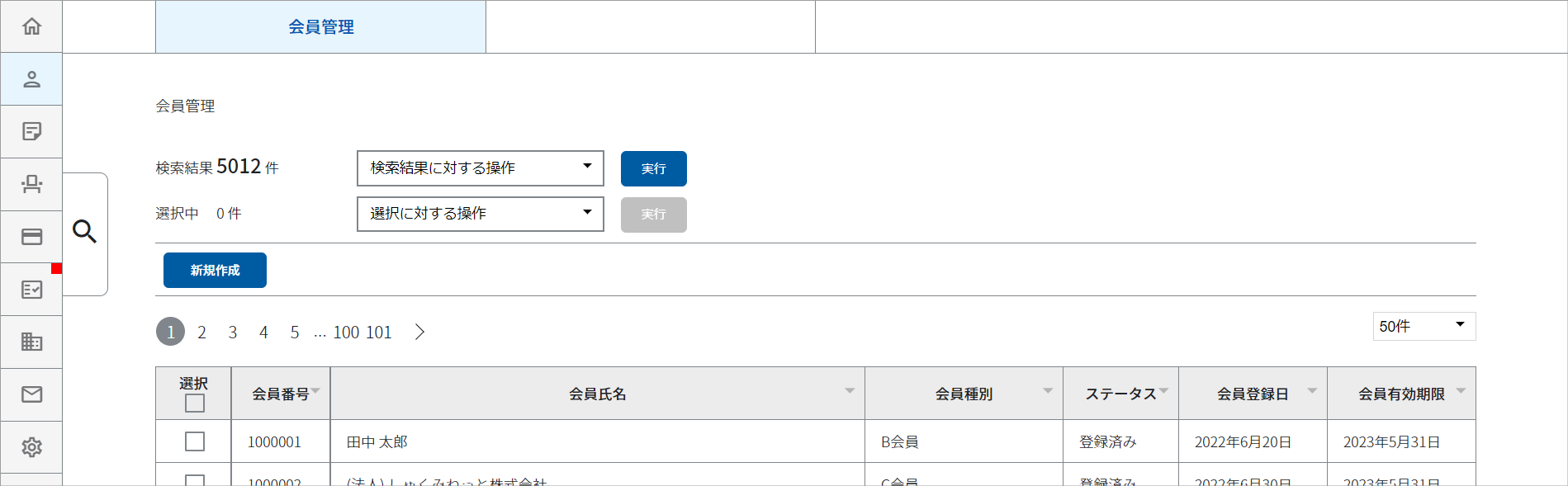The width and height of the screenshot is (1568, 486).
Task: Open the note document icon in sidebar
Action: pos(31,131)
